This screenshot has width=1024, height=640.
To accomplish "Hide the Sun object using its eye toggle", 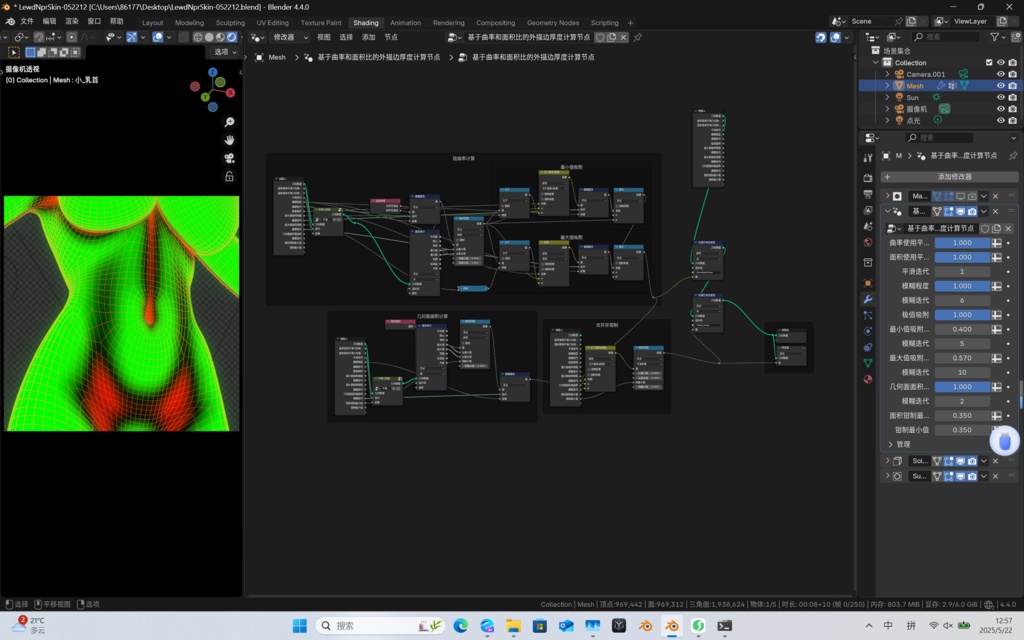I will tap(1000, 97).
